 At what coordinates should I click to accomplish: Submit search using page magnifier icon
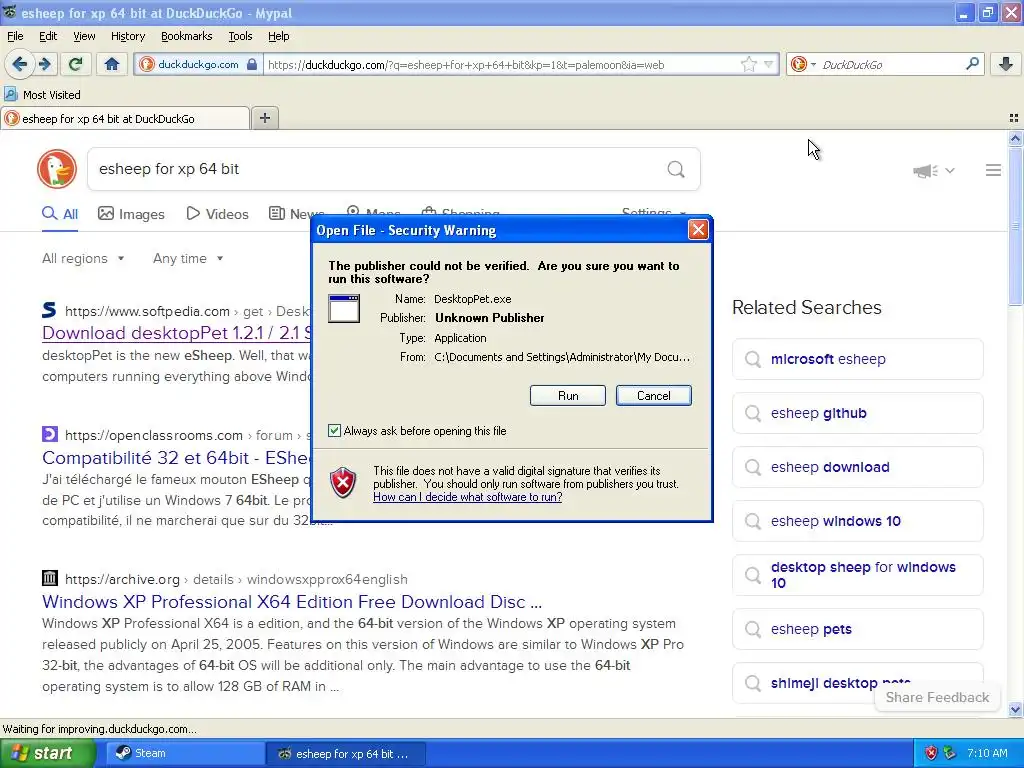point(676,169)
